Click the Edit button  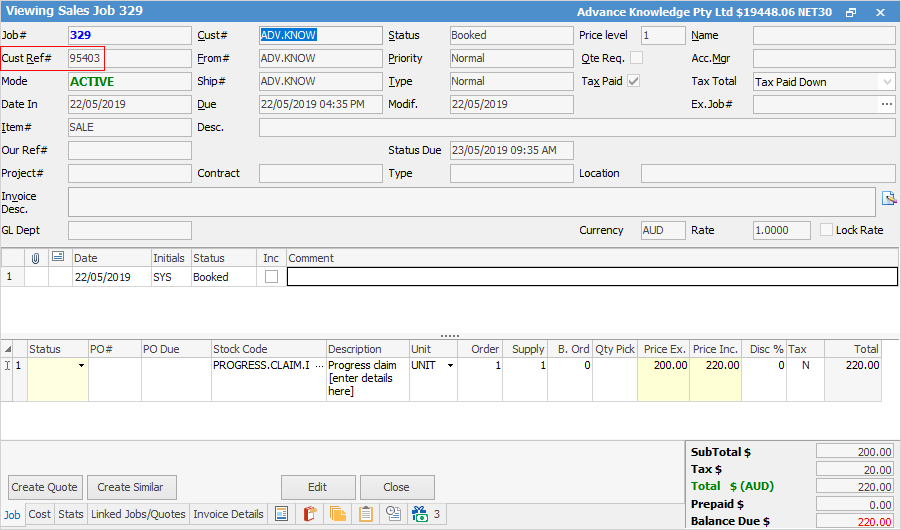[317, 487]
